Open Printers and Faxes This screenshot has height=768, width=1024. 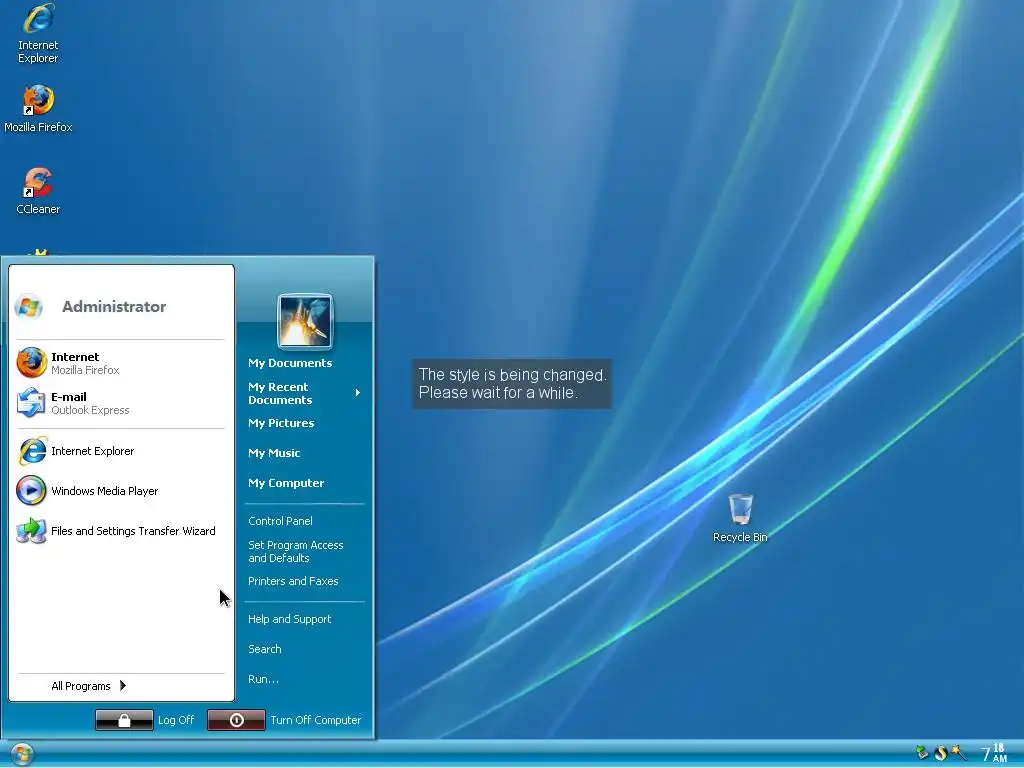click(x=293, y=581)
